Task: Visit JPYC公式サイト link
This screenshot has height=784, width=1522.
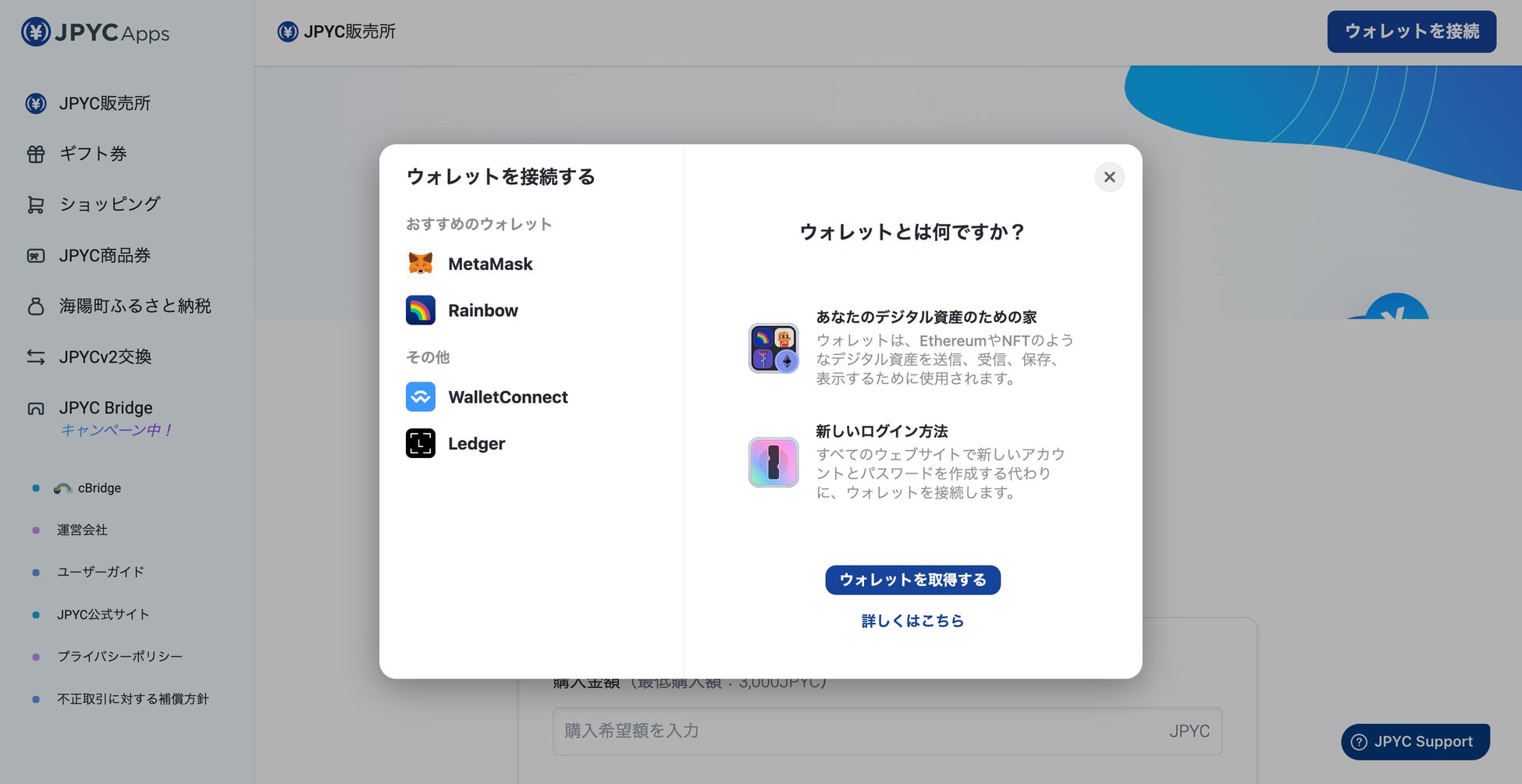Action: click(x=103, y=615)
